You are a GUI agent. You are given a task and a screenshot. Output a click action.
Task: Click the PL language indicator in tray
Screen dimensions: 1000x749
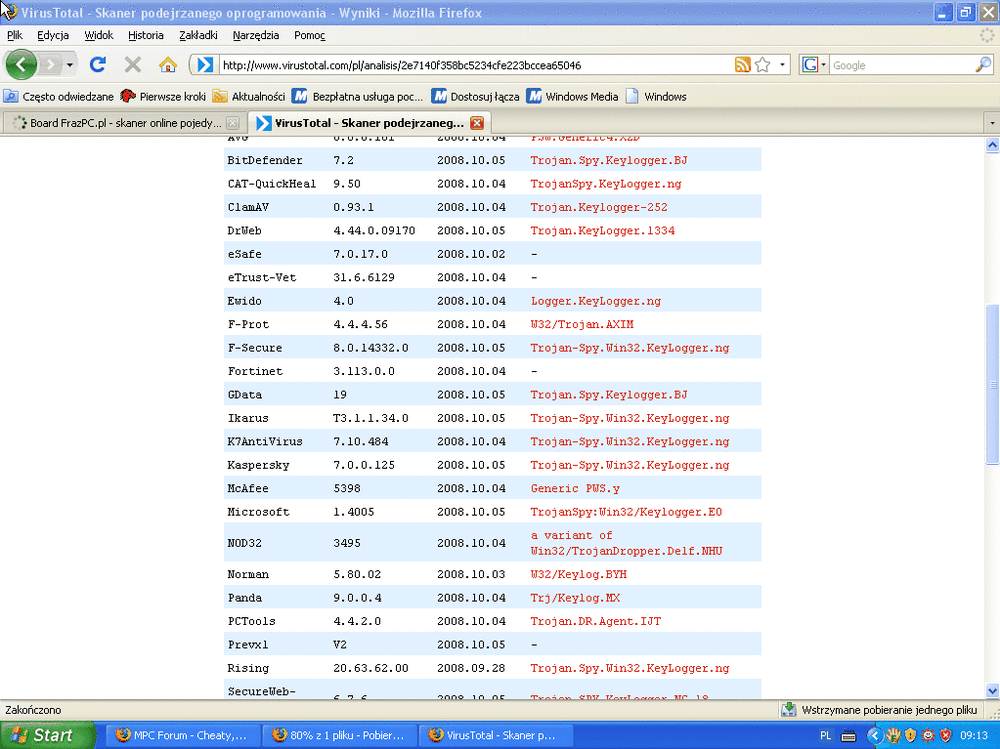(x=825, y=736)
